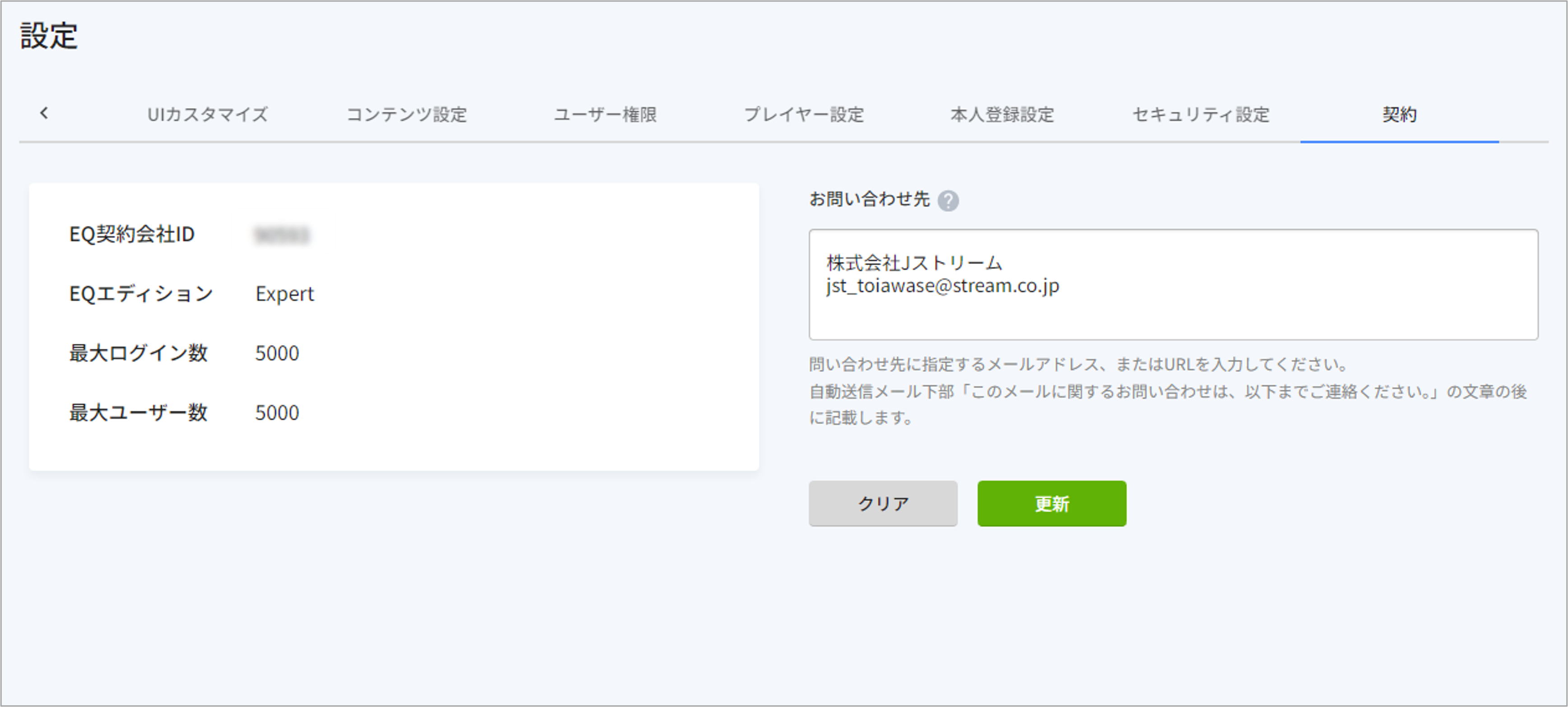Image resolution: width=1568 pixels, height=707 pixels.
Task: Switch to the コンテンツ設定 tab
Action: (x=407, y=115)
